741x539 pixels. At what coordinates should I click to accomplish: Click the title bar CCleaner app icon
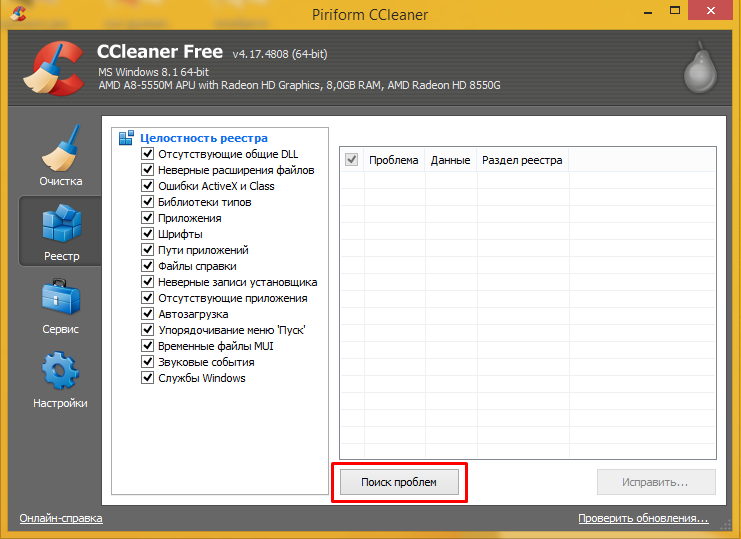coord(15,15)
